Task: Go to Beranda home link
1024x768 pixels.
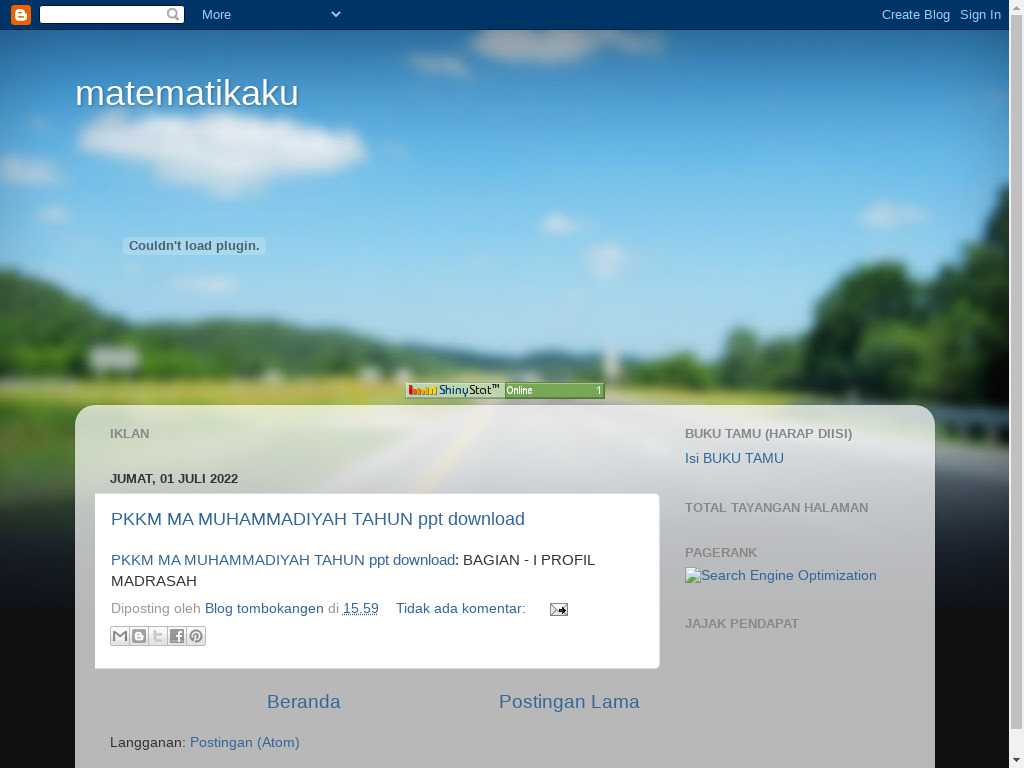Action: click(x=304, y=701)
